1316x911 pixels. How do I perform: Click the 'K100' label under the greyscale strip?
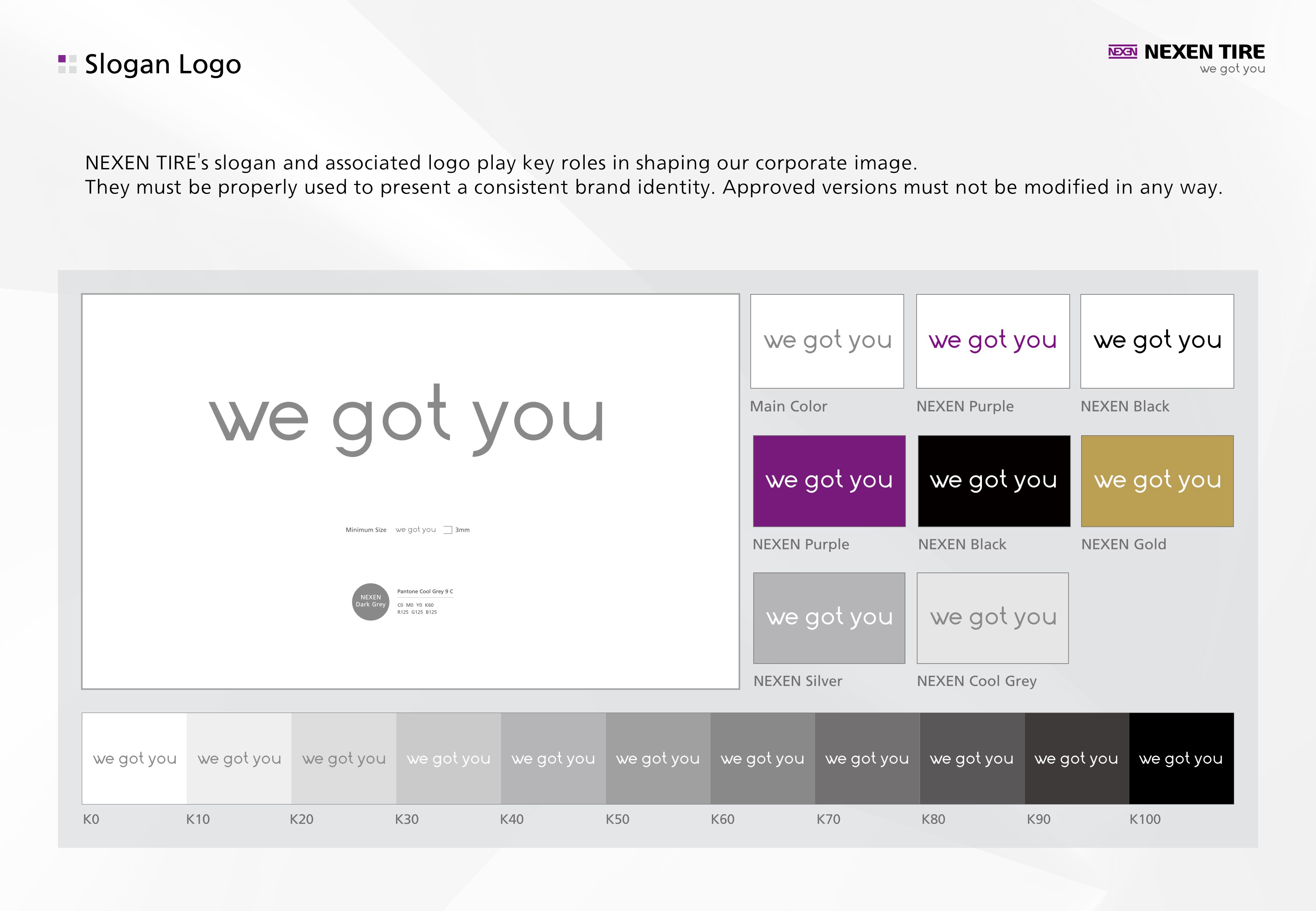(x=1146, y=819)
